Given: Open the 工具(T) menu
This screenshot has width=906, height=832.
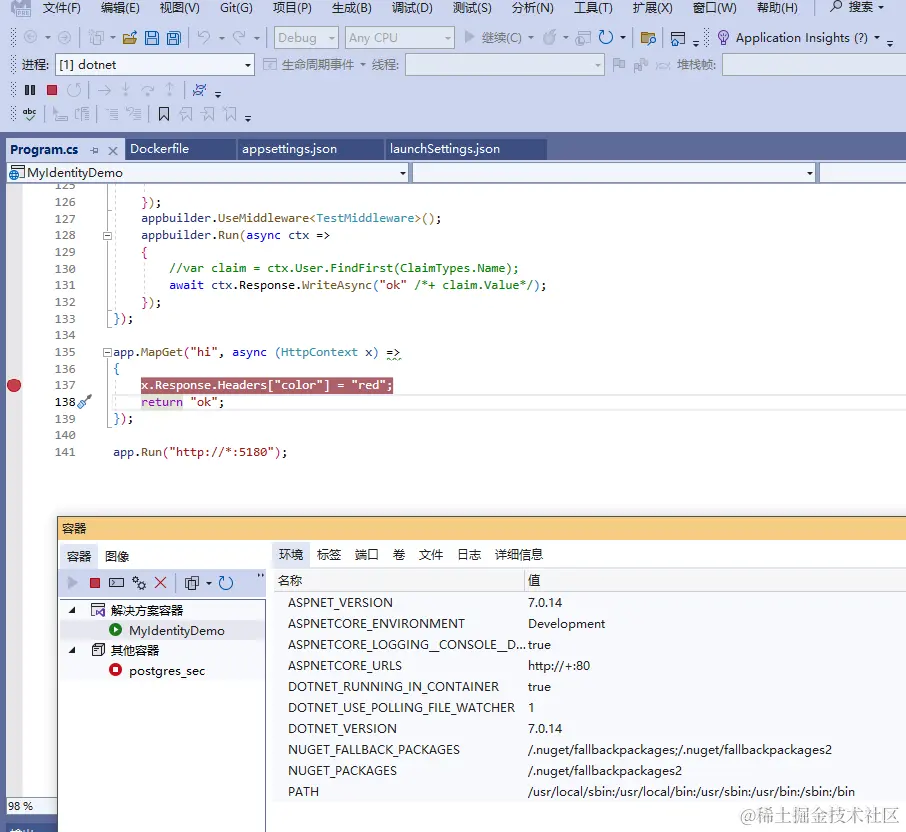Looking at the screenshot, I should coord(593,8).
